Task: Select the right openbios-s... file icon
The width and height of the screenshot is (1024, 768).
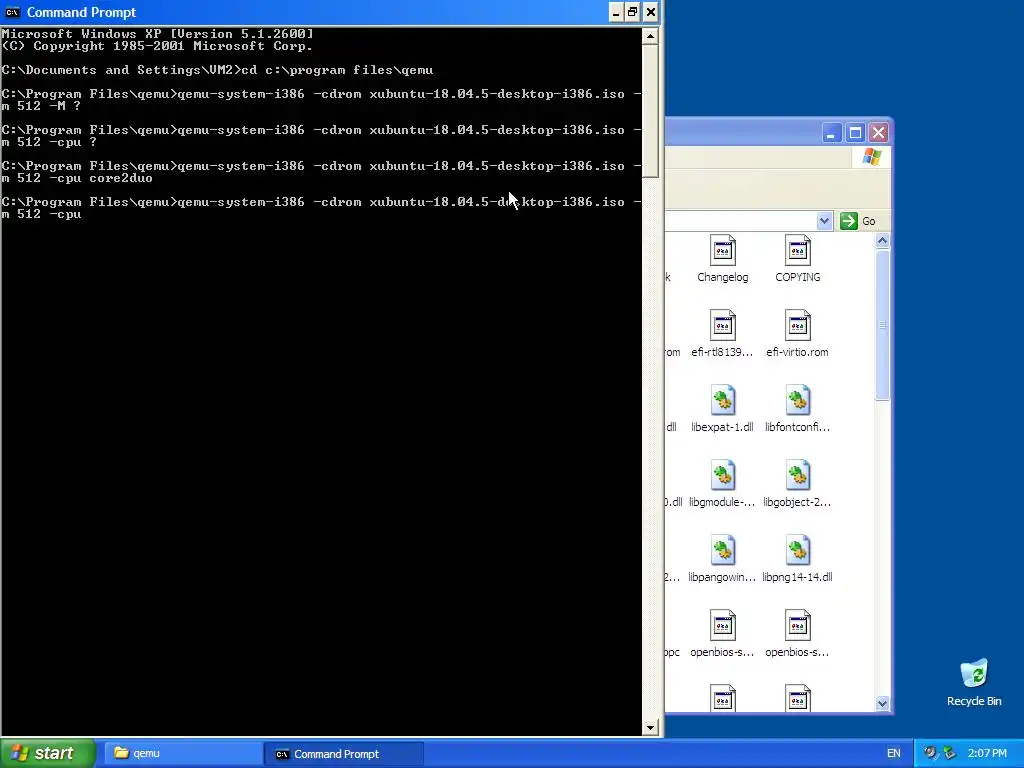Action: click(797, 626)
